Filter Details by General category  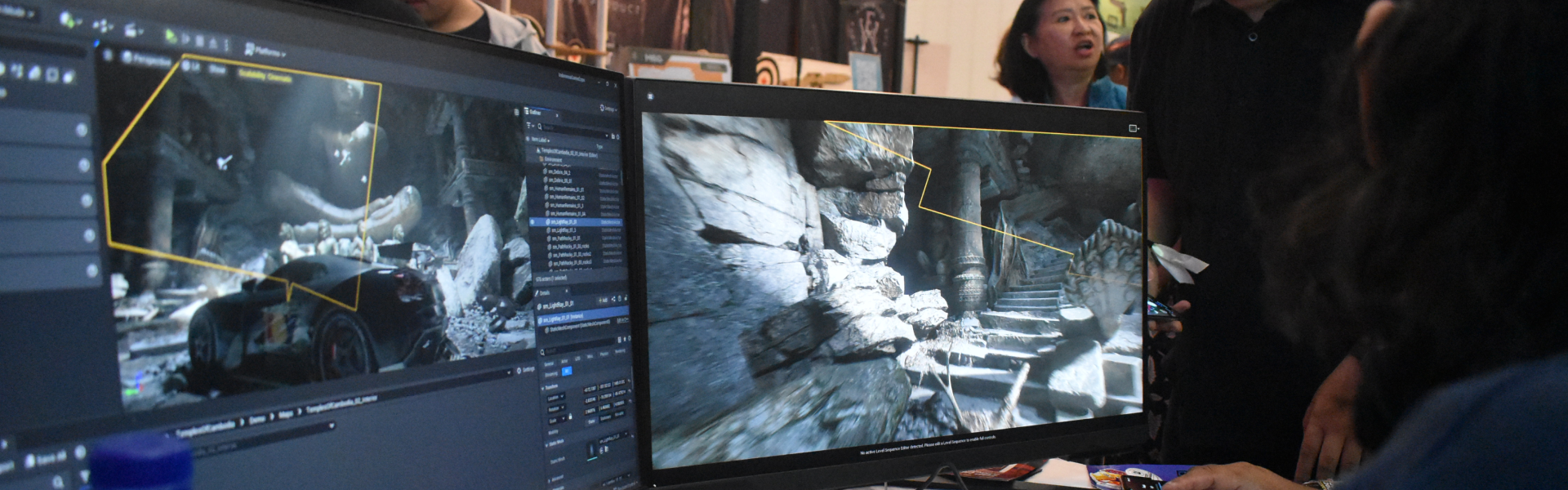[x=550, y=363]
